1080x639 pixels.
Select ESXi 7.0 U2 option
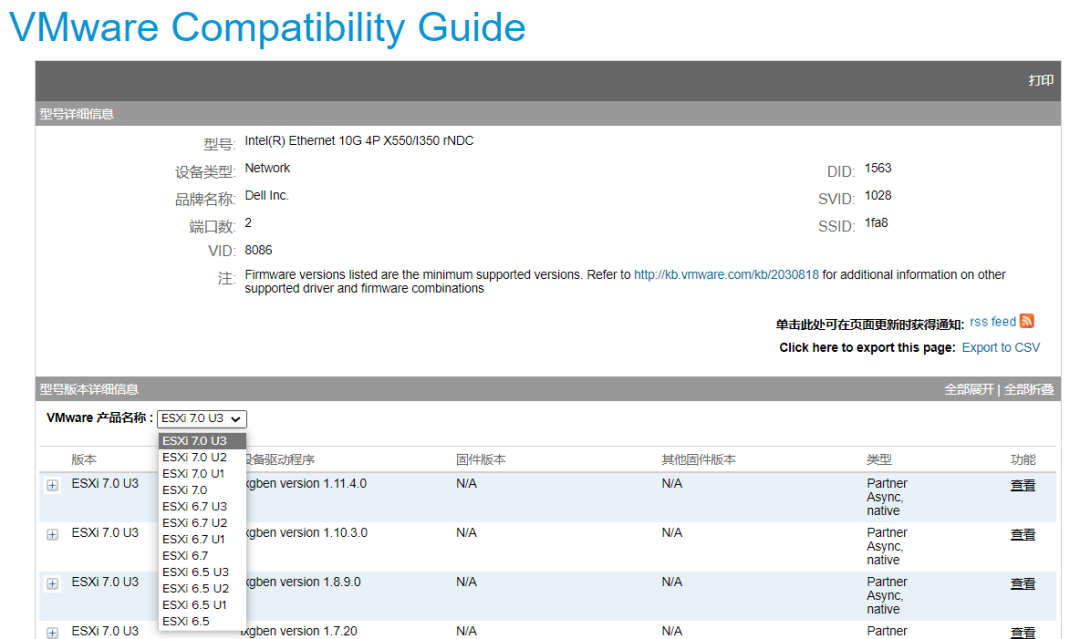[x=202, y=457]
